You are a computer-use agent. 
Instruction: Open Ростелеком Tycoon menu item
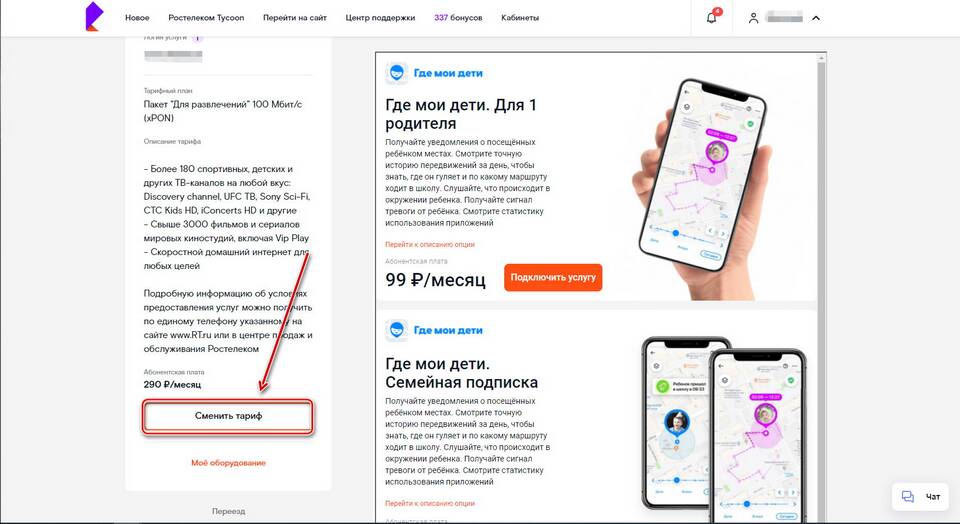pyautogui.click(x=206, y=18)
